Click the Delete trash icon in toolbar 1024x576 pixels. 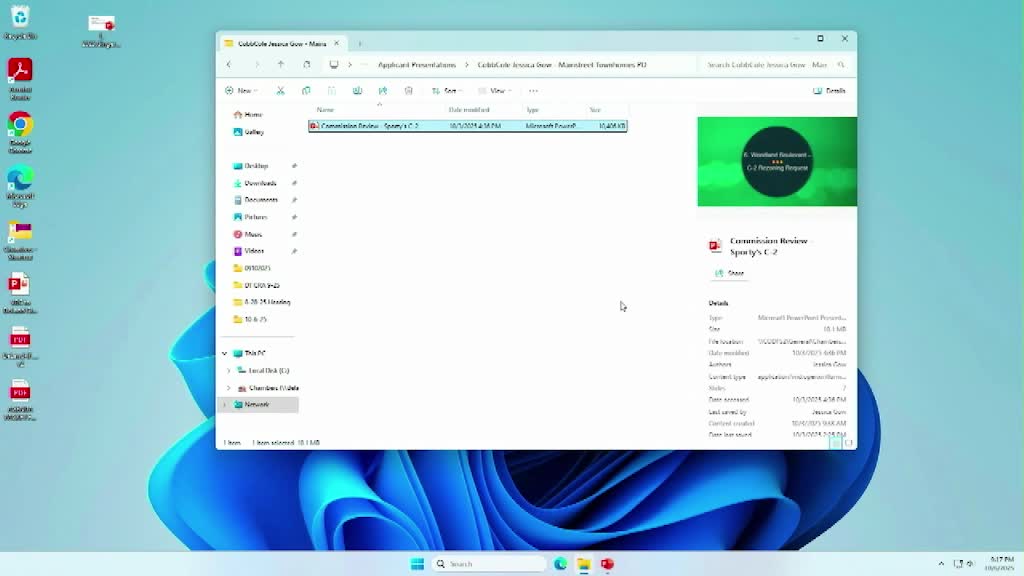409,91
